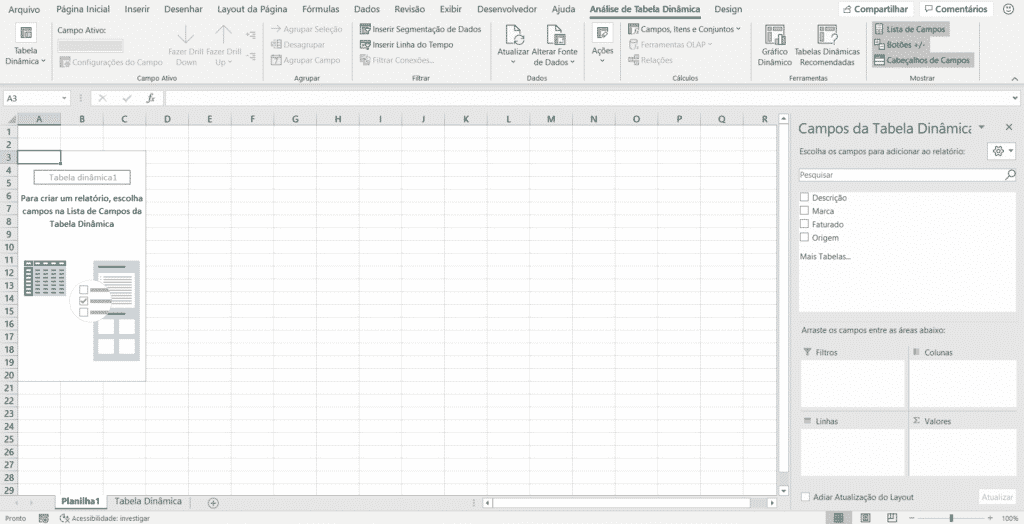Click the 100% zoom level
Viewport: 1024px width, 524px height.
[x=1010, y=518]
